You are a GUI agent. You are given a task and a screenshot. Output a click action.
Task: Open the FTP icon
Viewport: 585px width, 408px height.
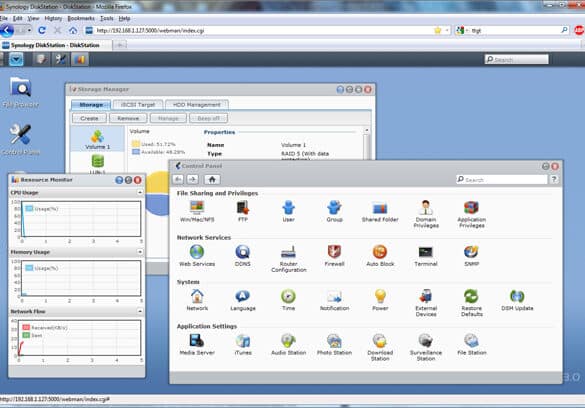243,211
